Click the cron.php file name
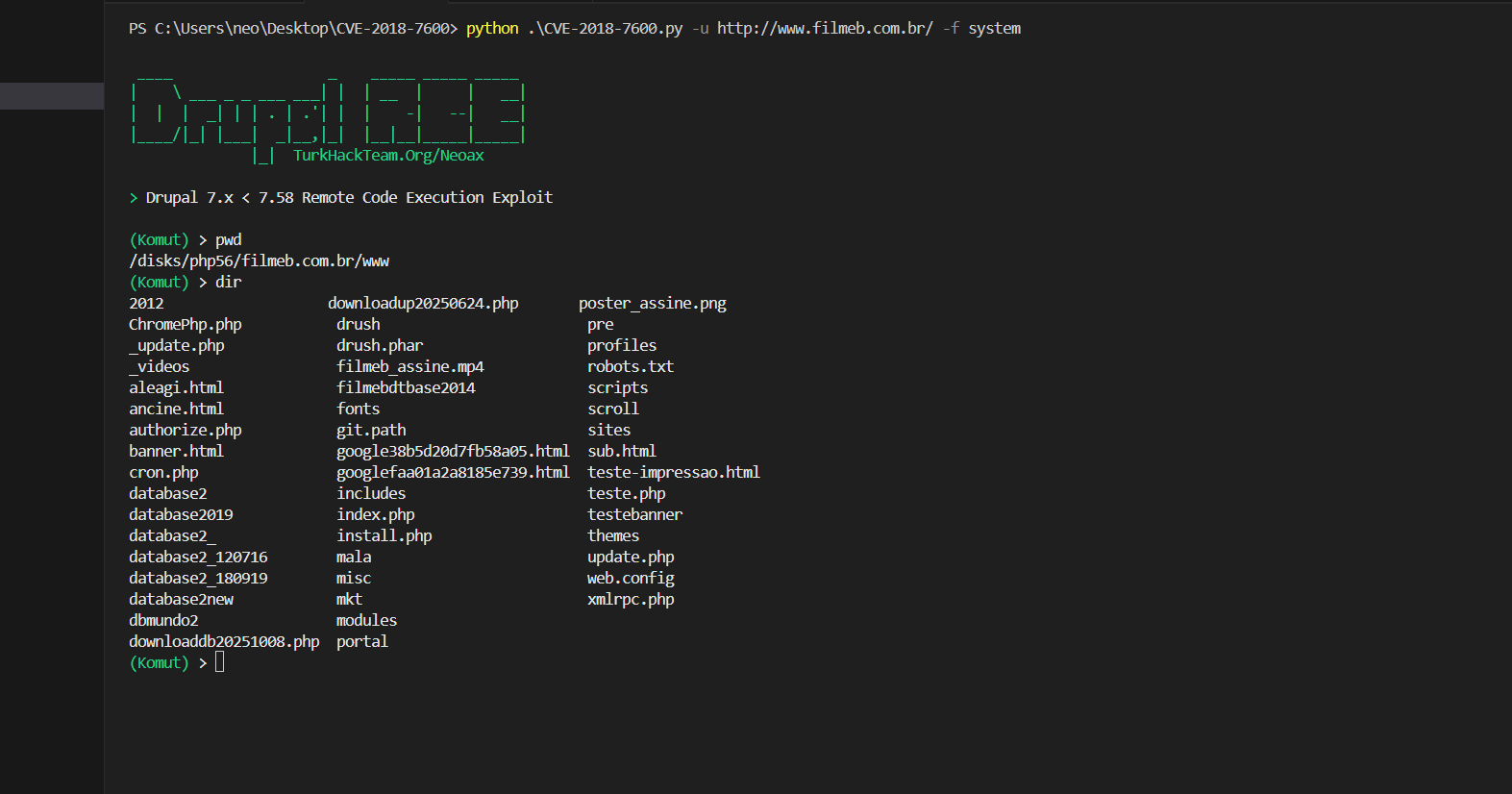The height and width of the screenshot is (794, 1512). point(163,473)
